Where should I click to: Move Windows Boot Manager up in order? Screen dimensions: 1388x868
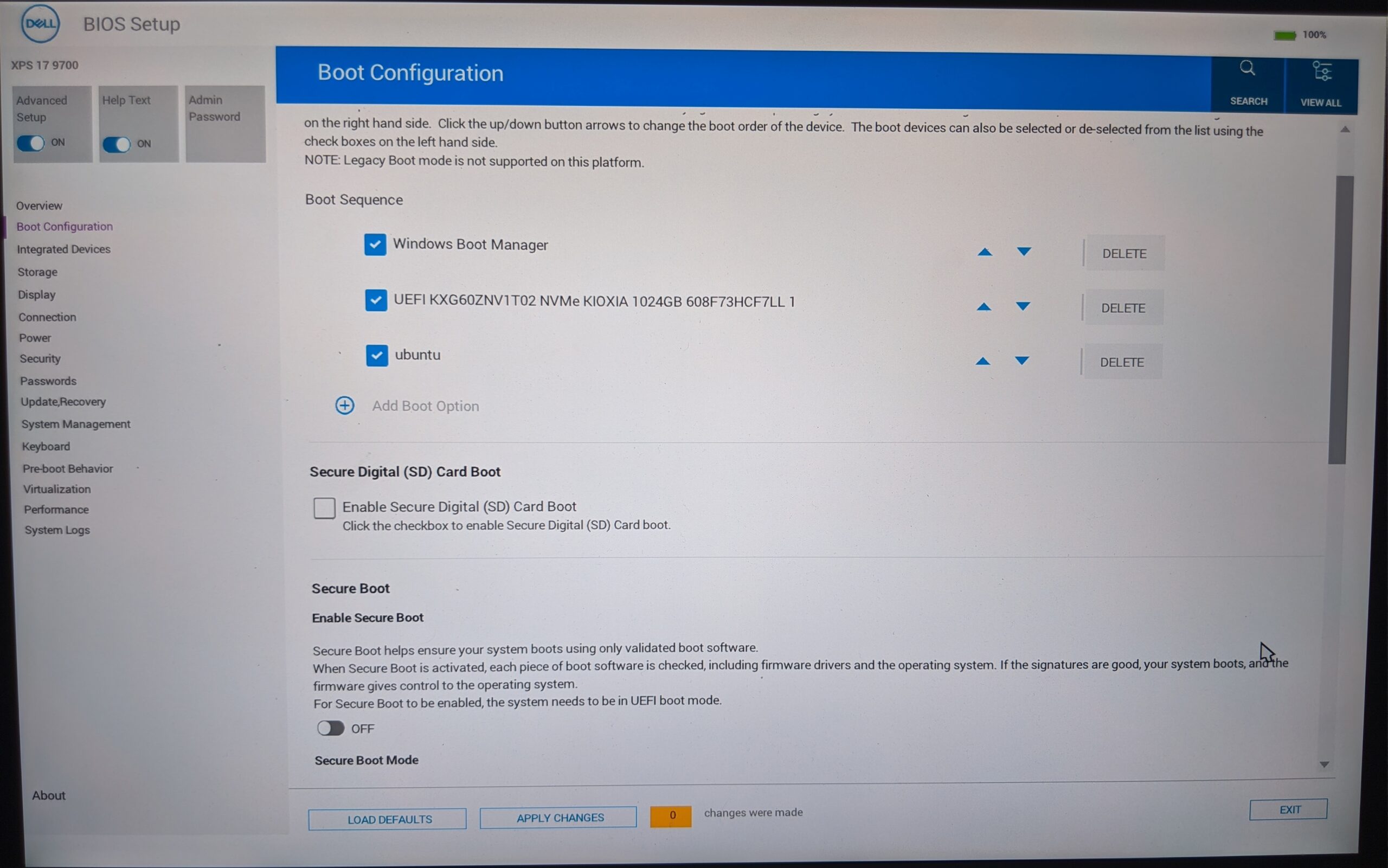pyautogui.click(x=985, y=252)
